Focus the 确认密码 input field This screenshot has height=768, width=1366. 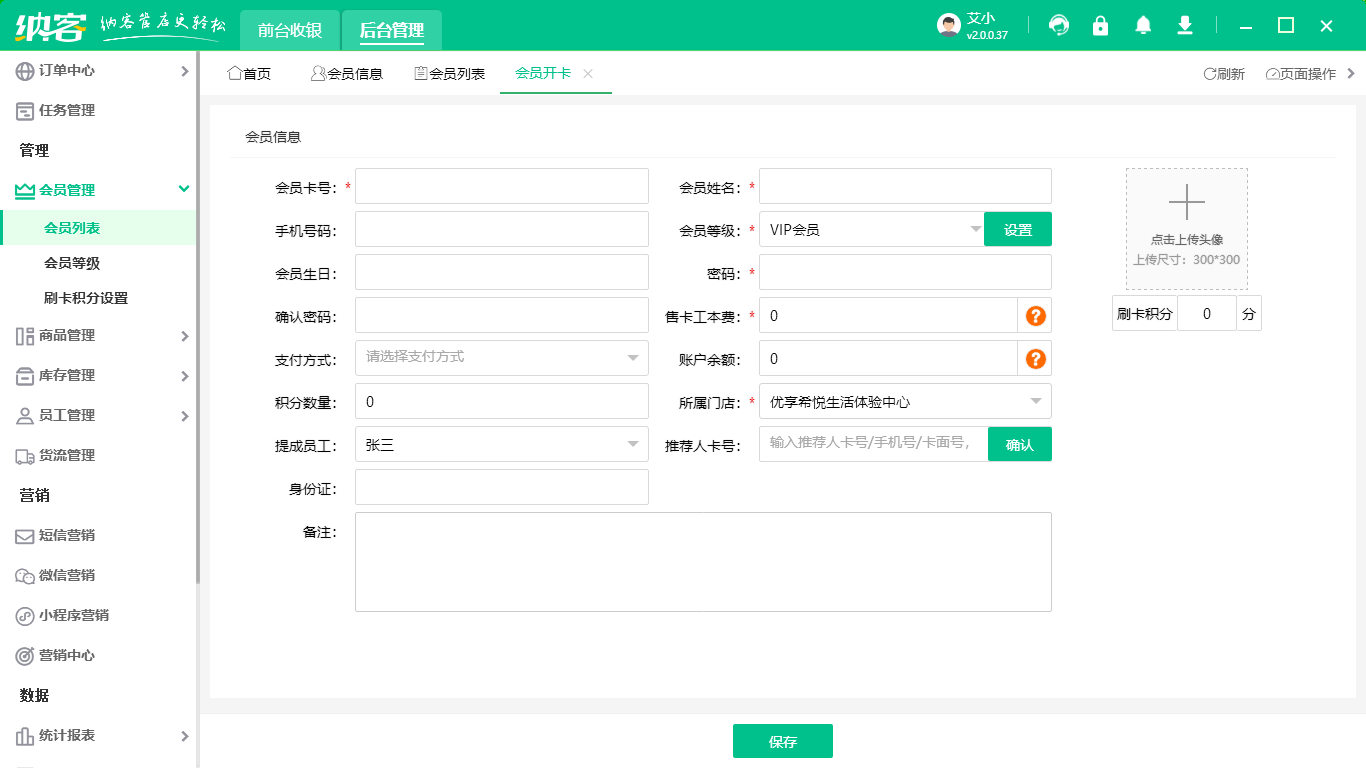[502, 315]
